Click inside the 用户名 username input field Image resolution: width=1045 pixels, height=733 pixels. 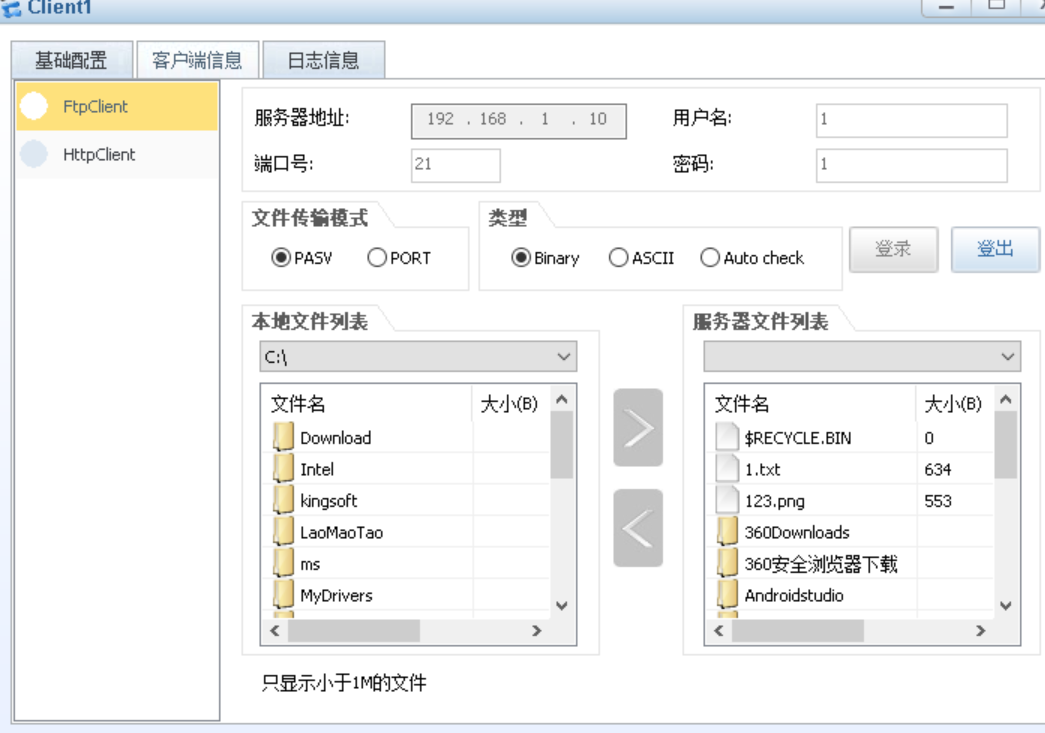(x=910, y=120)
